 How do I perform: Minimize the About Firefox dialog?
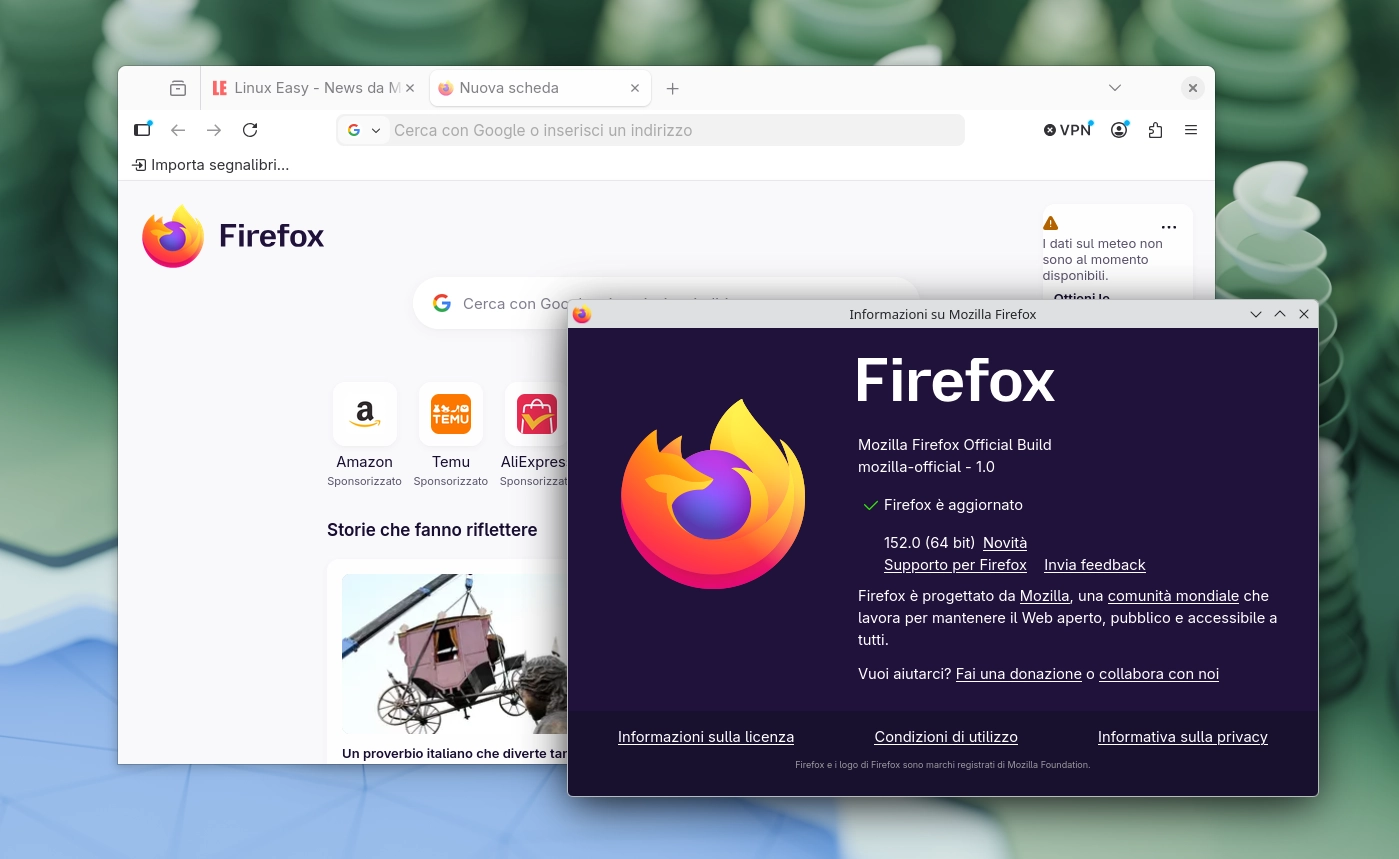pos(1256,314)
